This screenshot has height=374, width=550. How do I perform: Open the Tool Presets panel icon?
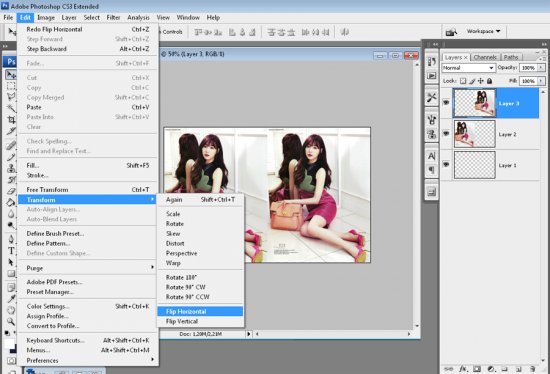coord(432,97)
